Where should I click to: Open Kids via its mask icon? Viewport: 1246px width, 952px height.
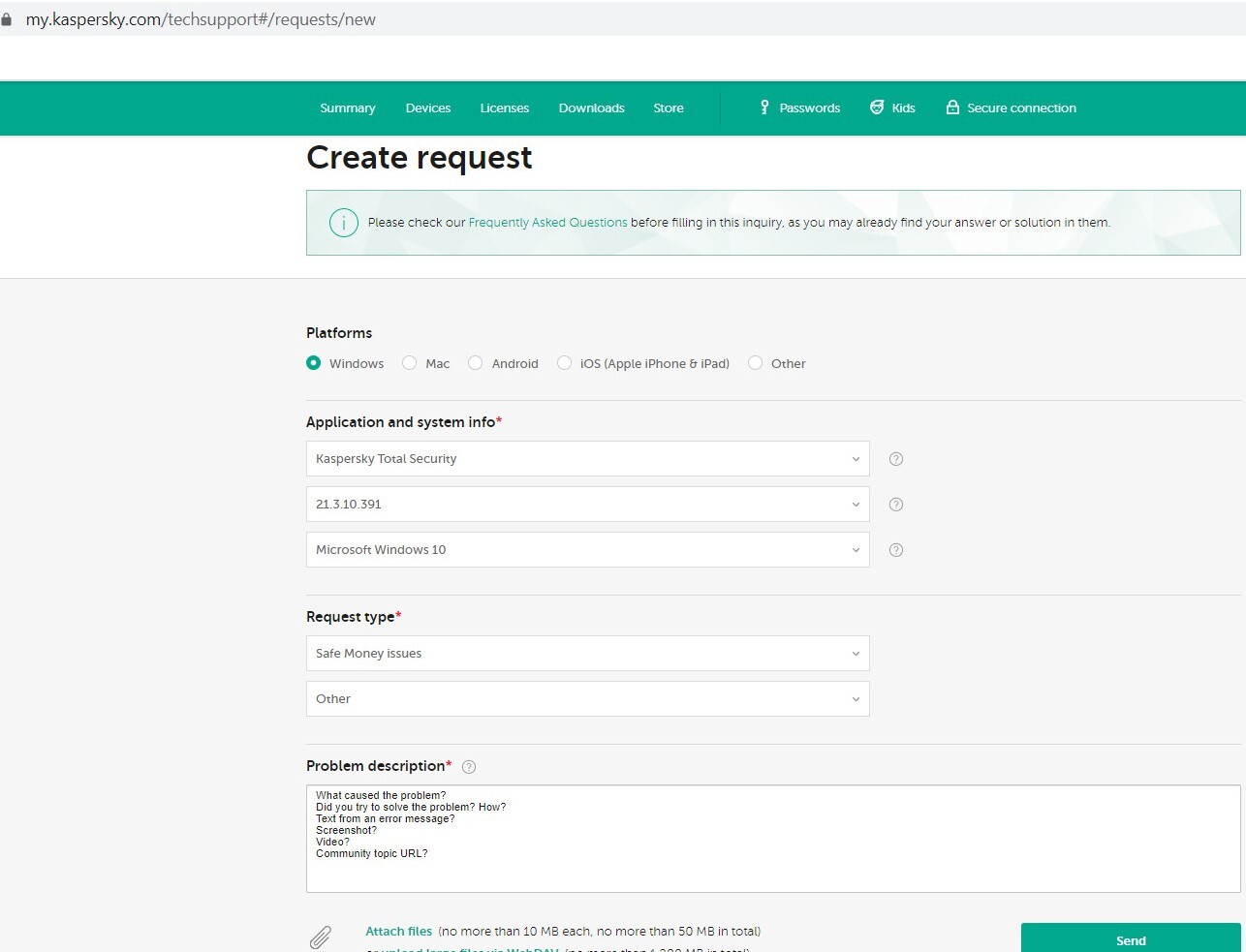point(877,107)
